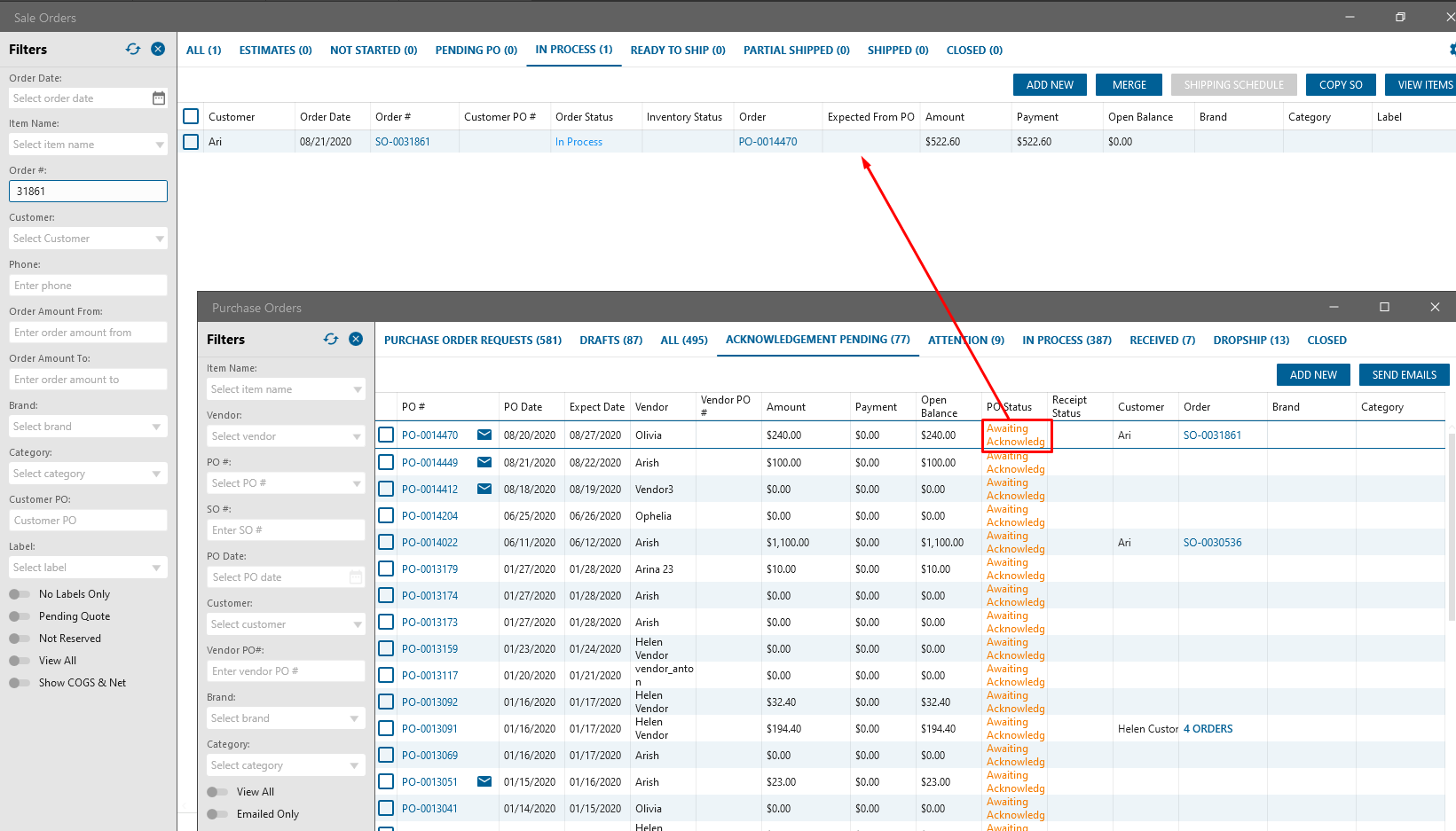Switch to the Ready To Ship tab
This screenshot has height=831, width=1456.
pos(677,51)
